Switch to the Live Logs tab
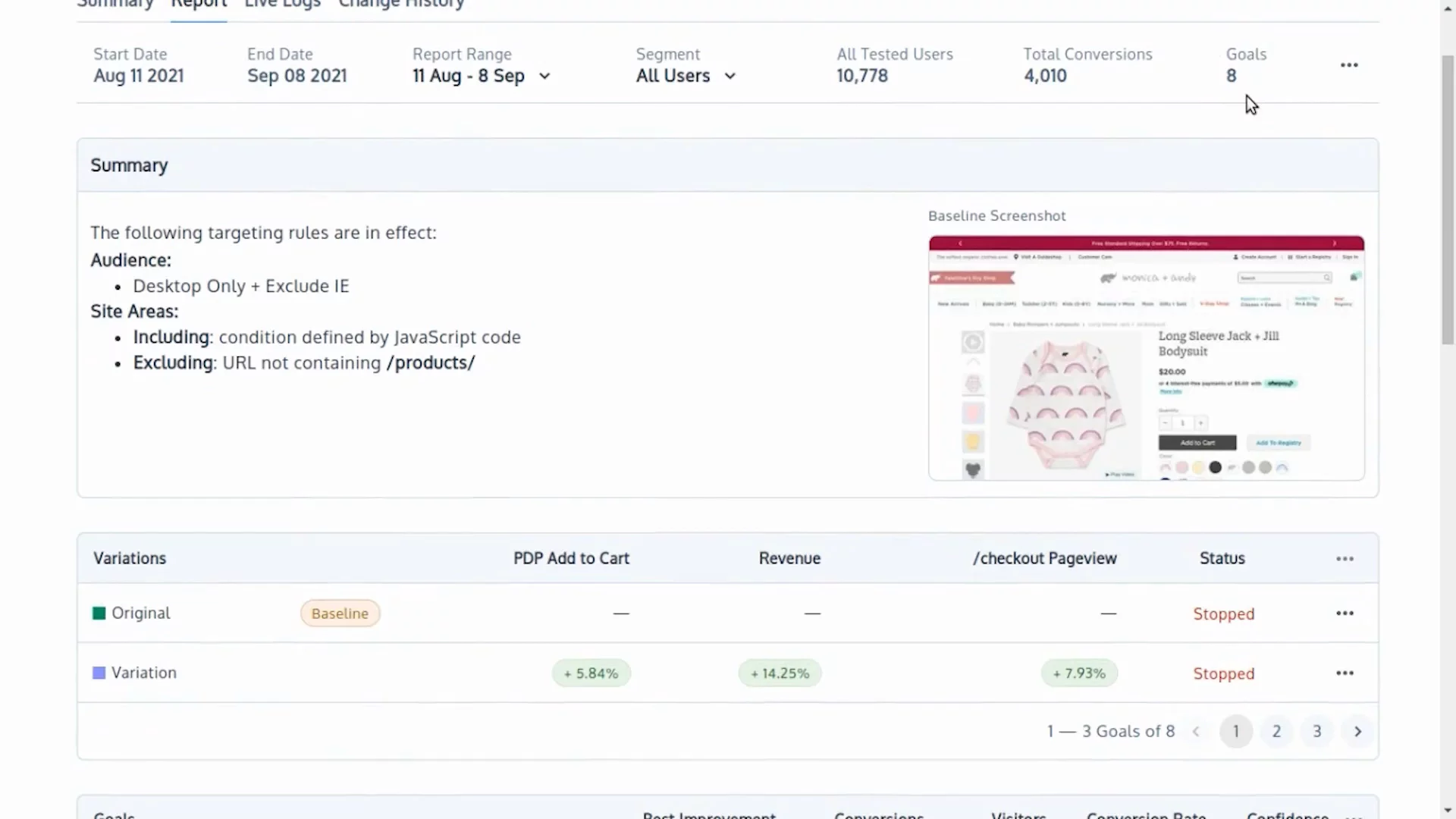 (282, 5)
